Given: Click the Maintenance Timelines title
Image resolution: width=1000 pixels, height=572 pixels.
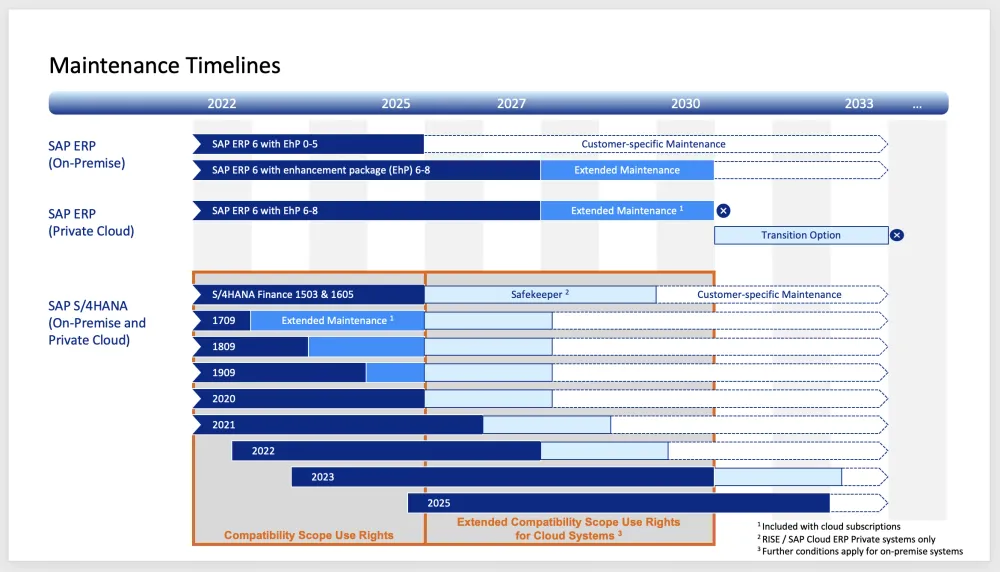Looking at the screenshot, I should point(165,66).
